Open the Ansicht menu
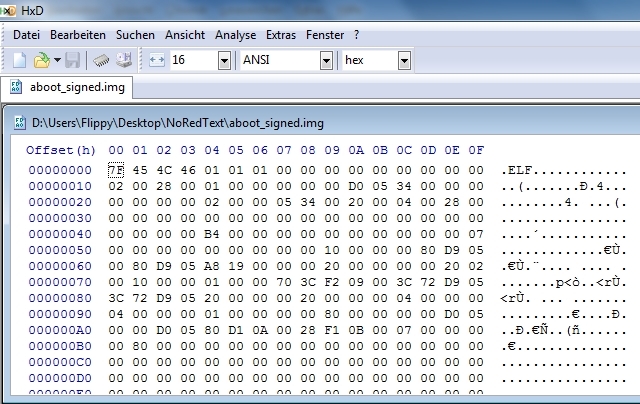Viewport: 640px width, 404px height. coord(185,34)
